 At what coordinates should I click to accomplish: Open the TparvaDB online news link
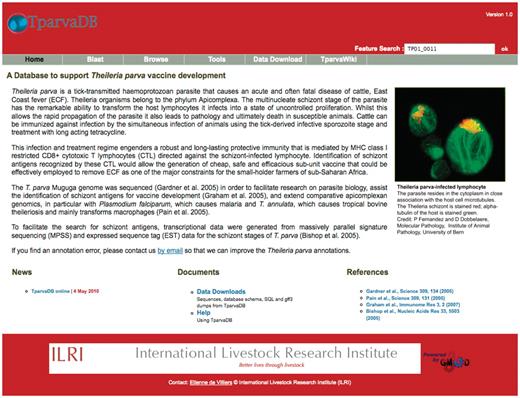[50, 291]
